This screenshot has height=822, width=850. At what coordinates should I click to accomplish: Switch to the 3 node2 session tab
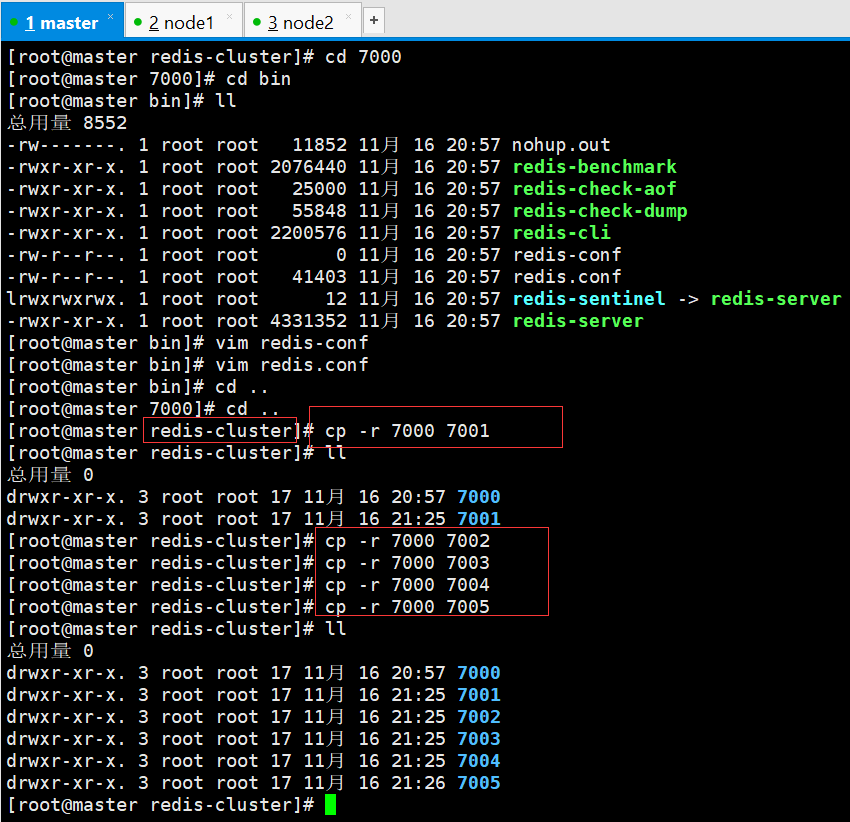[x=301, y=23]
